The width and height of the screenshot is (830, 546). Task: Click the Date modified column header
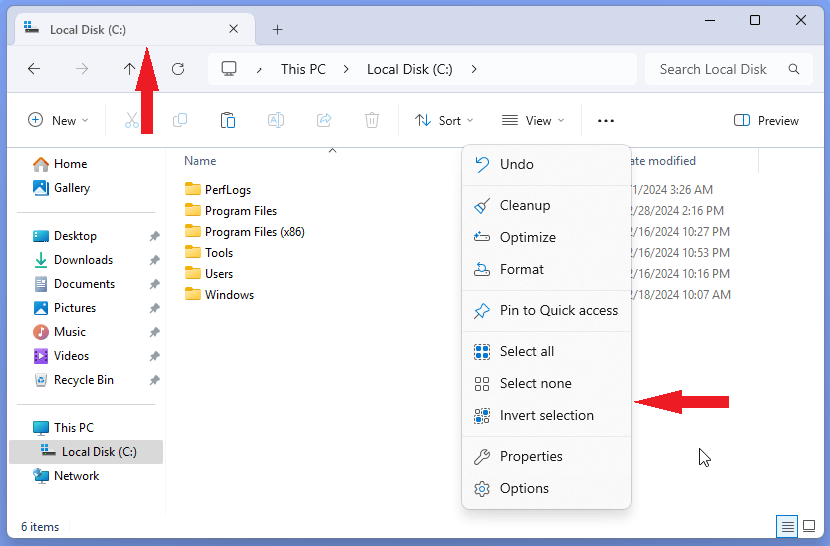(x=663, y=161)
